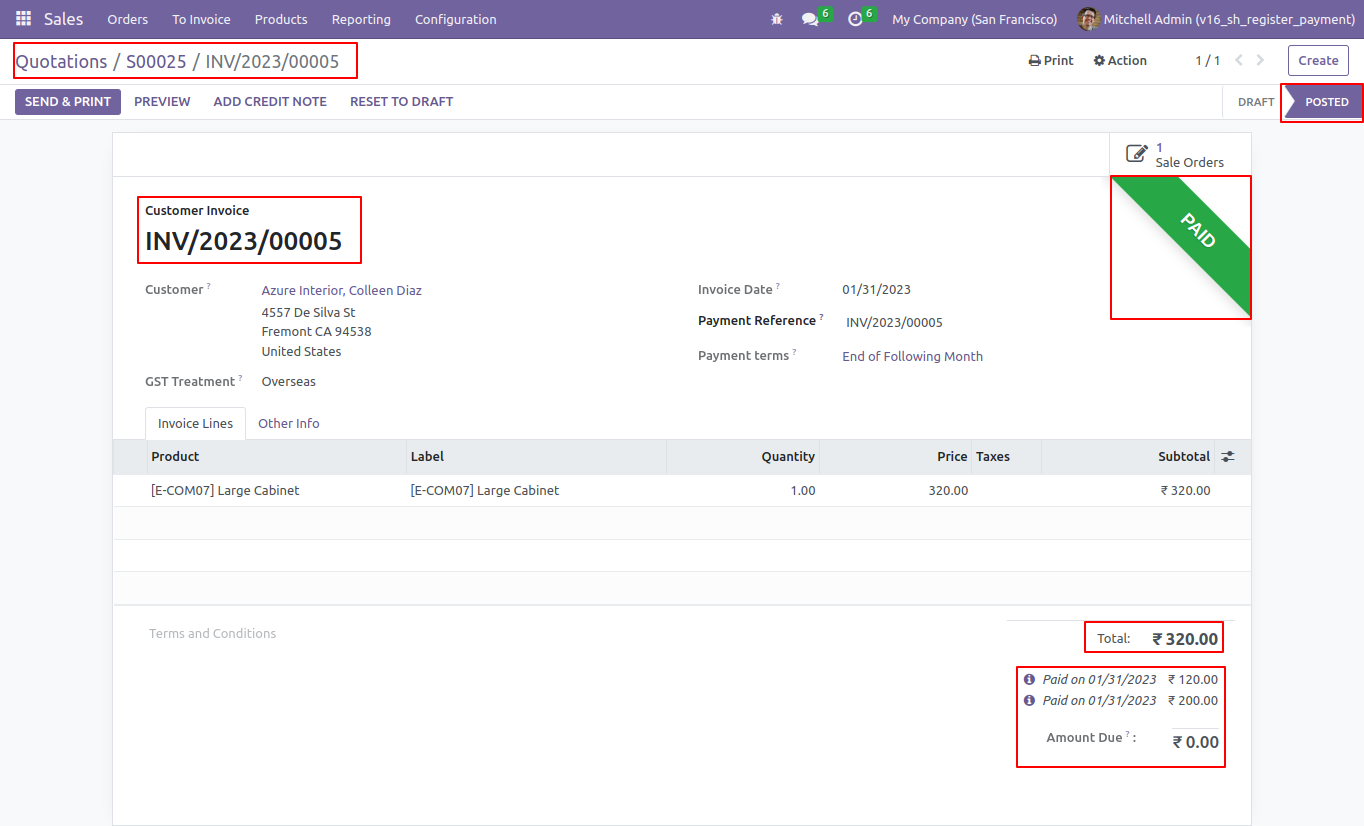Screen dimensions: 1364x826
Task: Open Mitchell Admin user menu
Action: (x=1216, y=19)
